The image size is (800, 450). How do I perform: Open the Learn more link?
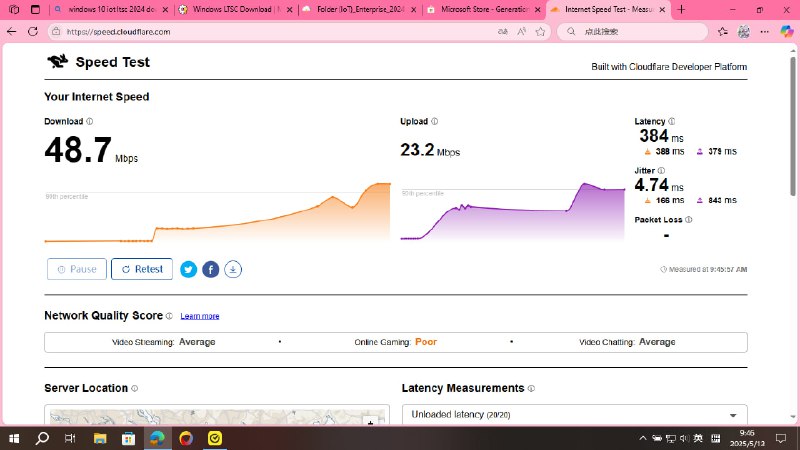click(x=199, y=316)
